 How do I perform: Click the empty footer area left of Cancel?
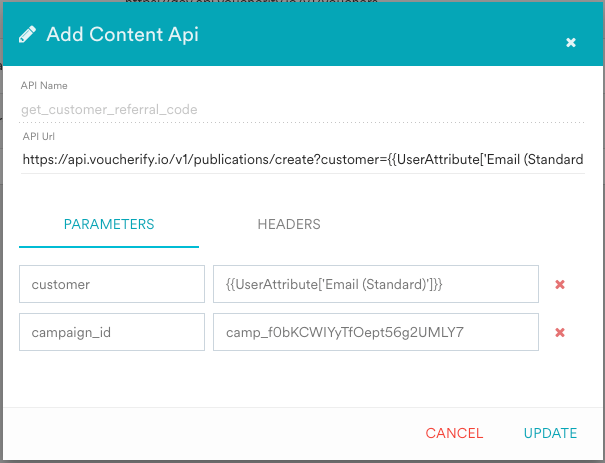tap(200, 433)
